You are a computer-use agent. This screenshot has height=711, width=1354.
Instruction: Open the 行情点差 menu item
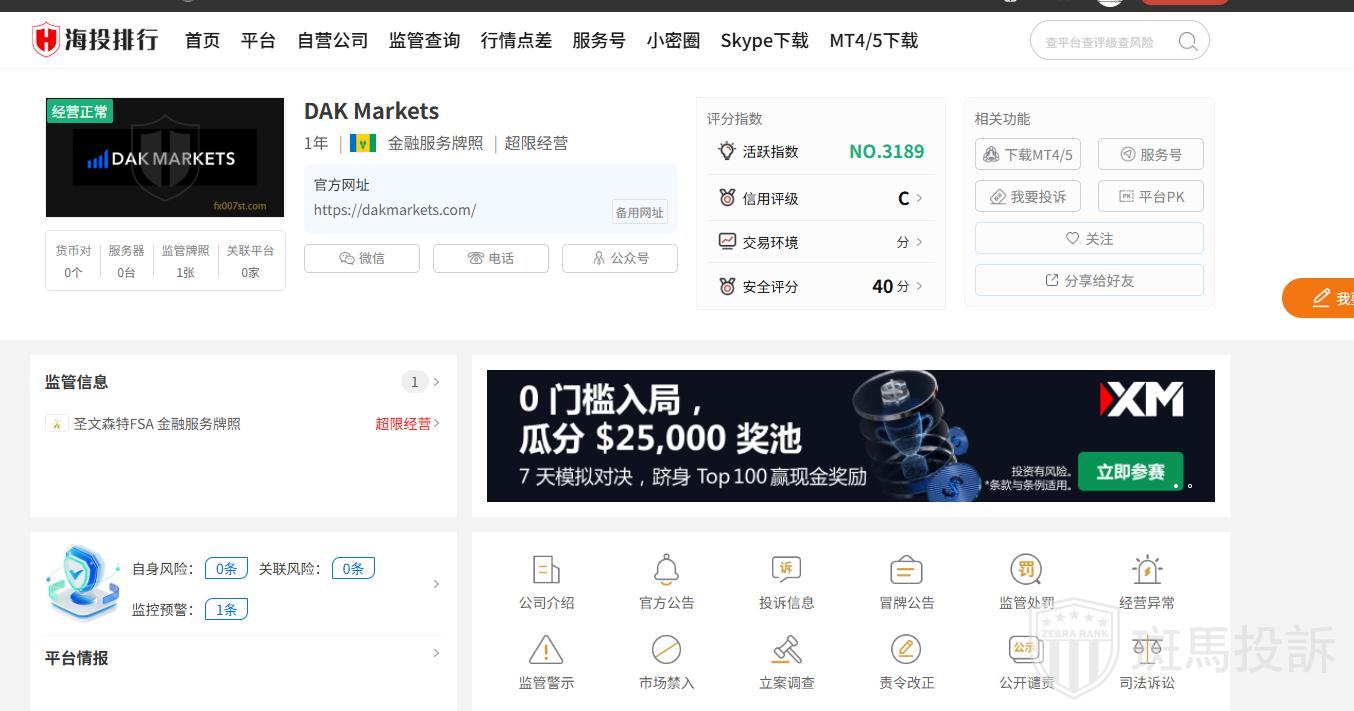point(516,41)
